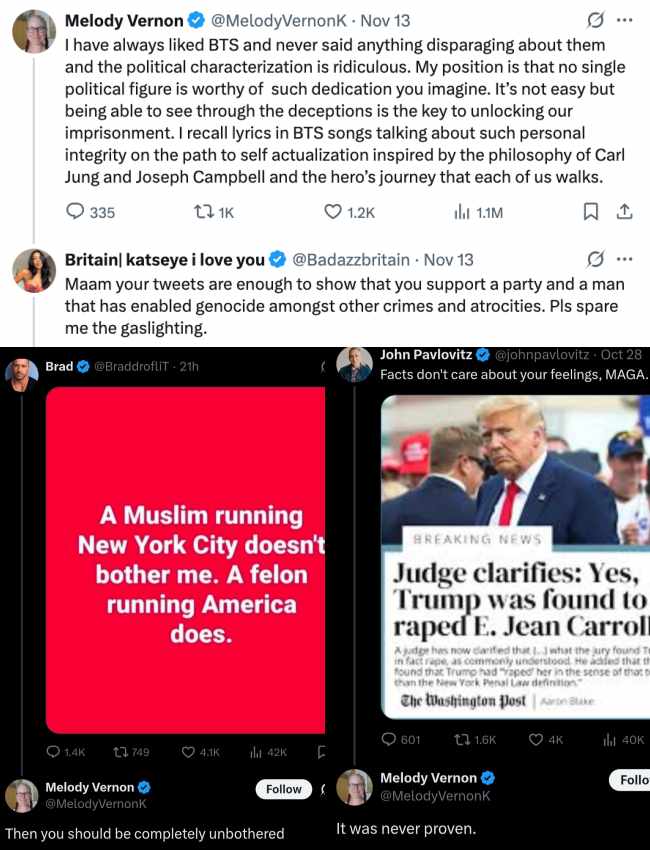Viewport: 650px width, 850px height.
Task: Open more options on Britain's reply
Action: 625,259
